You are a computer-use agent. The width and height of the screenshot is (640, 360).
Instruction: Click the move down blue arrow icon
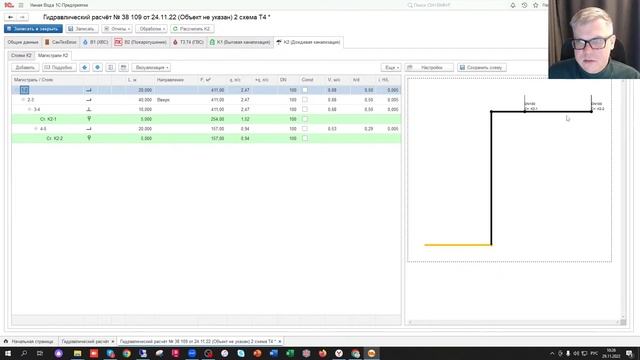pyautogui.click(x=98, y=67)
